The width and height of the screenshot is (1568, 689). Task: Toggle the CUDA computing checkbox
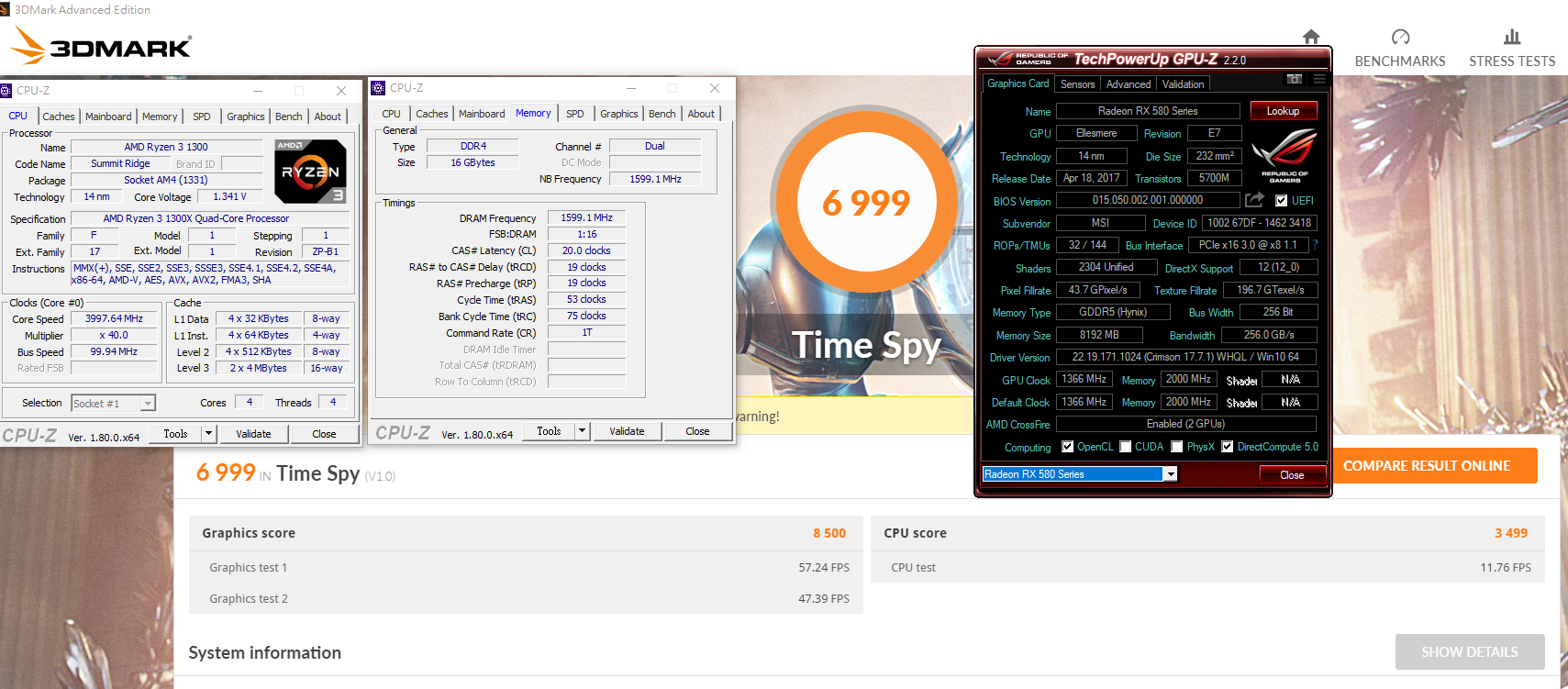point(1125,447)
